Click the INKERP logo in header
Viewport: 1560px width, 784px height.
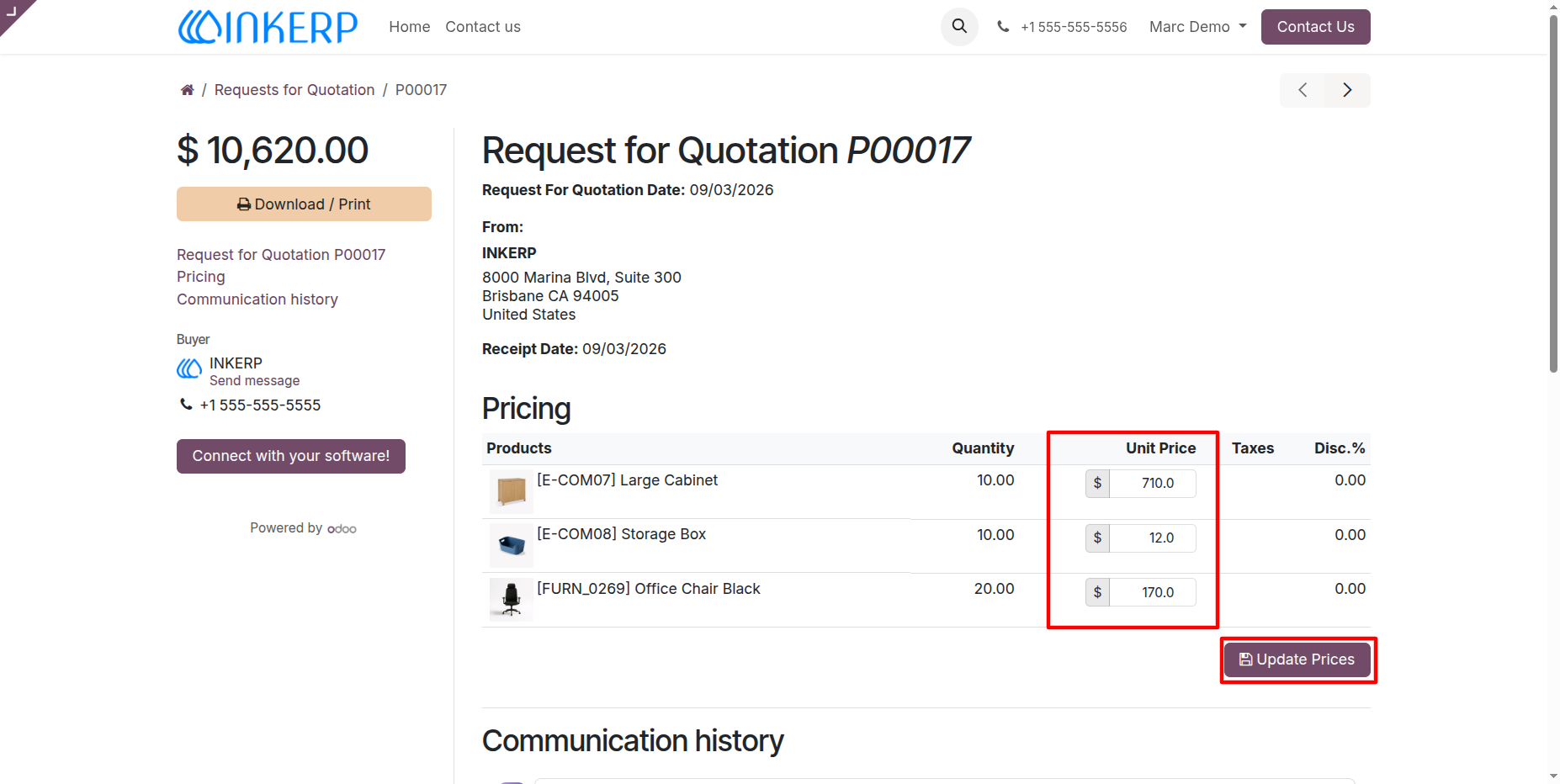[268, 27]
